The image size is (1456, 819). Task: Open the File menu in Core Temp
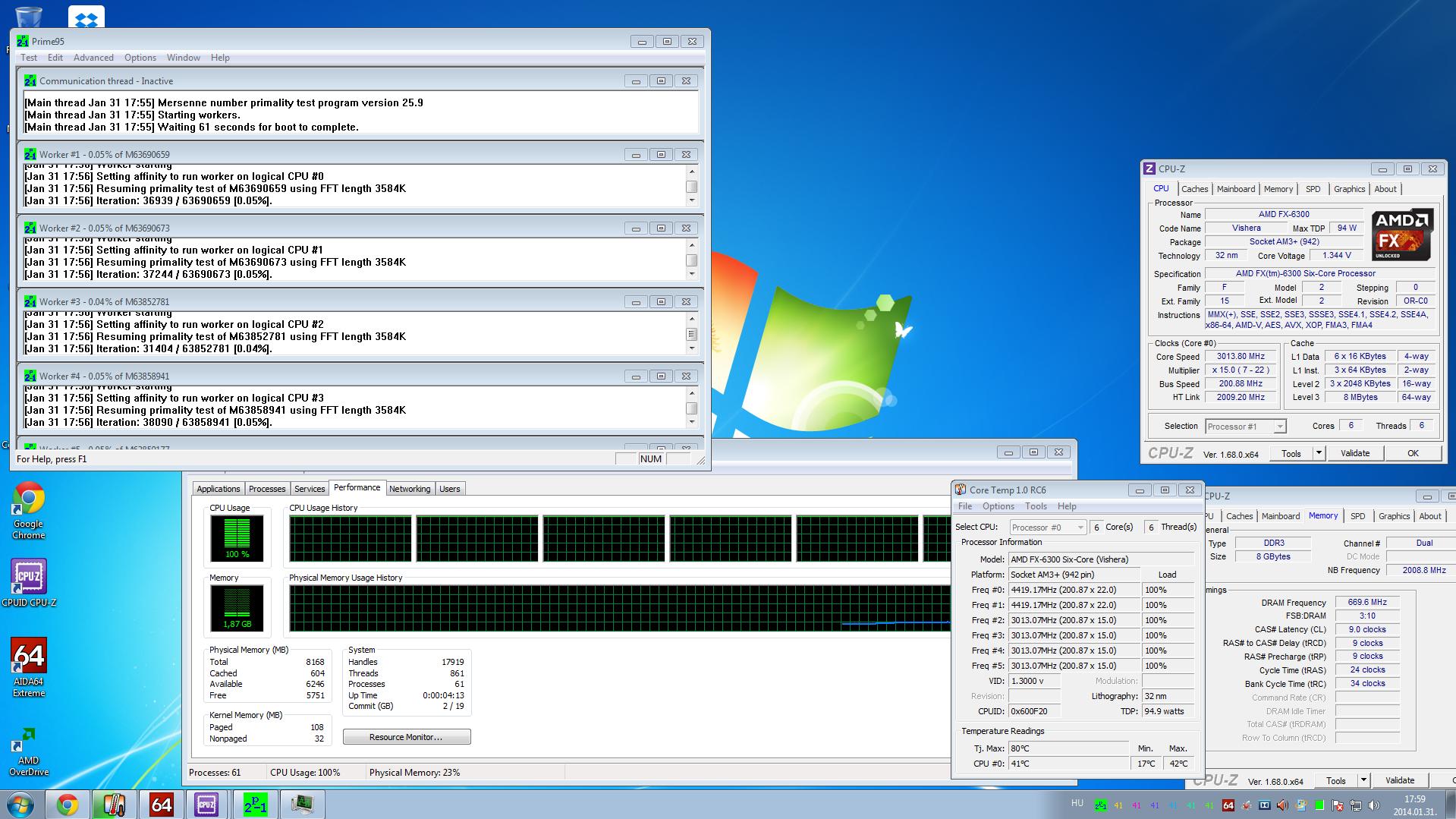tap(965, 506)
